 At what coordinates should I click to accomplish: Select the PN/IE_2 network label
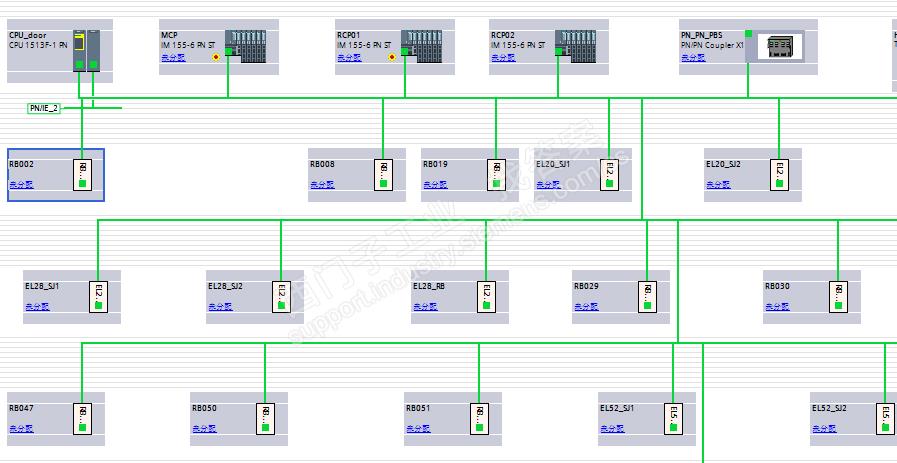coord(44,108)
